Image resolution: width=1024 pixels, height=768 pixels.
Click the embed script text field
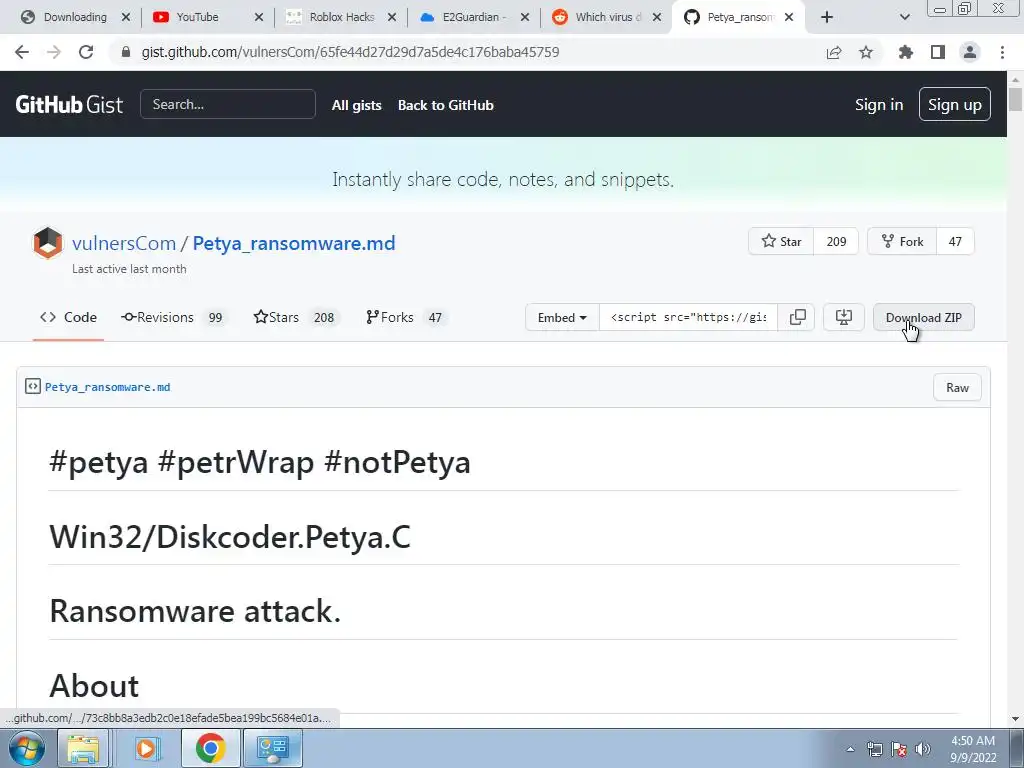(688, 317)
